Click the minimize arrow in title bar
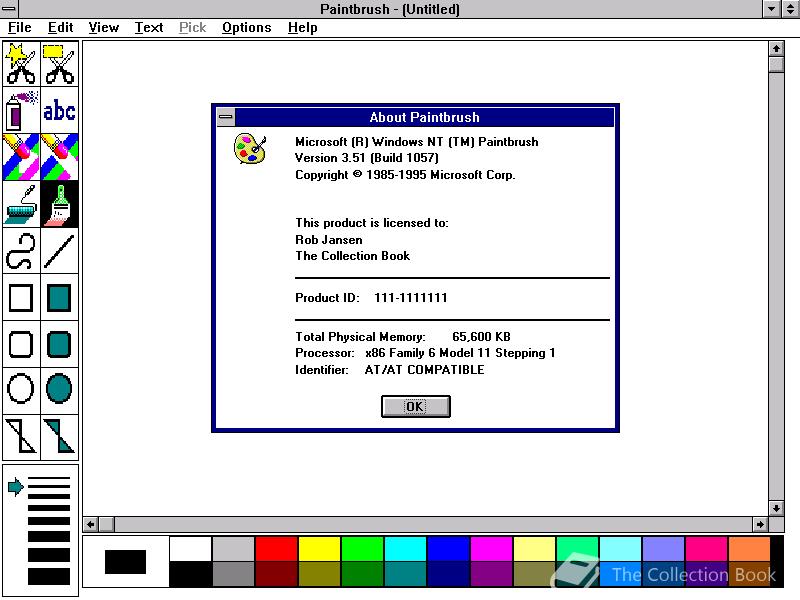Viewport: 800px width, 600px height. tap(771, 9)
